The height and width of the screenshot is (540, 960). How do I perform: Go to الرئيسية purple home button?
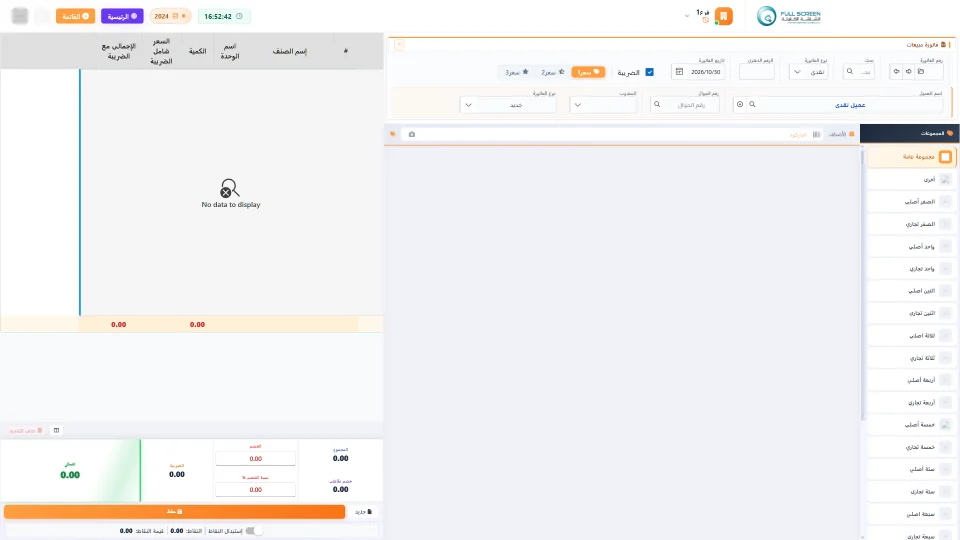click(122, 16)
